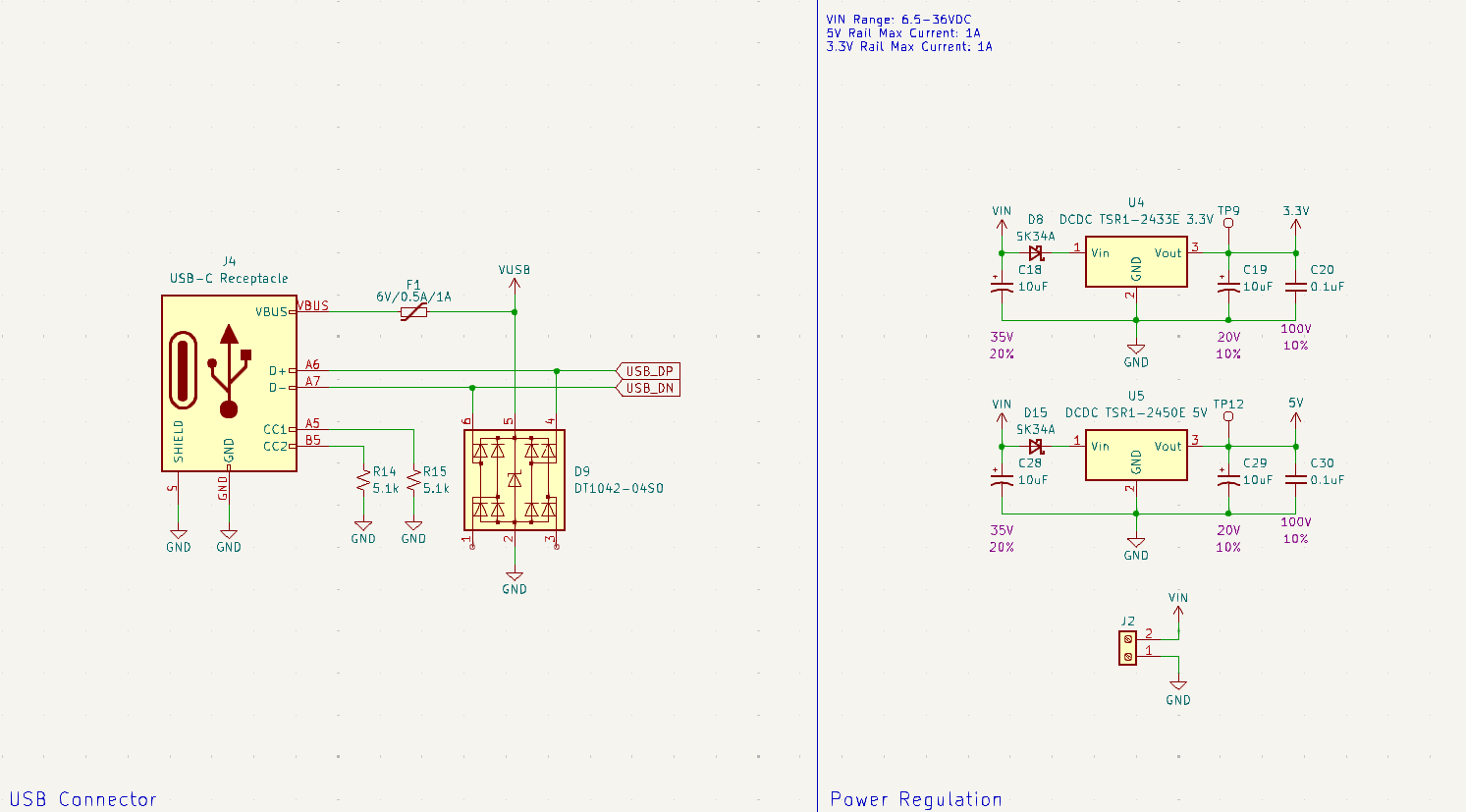Select resistor R15 symbol
The image size is (1466, 812).
click(413, 481)
